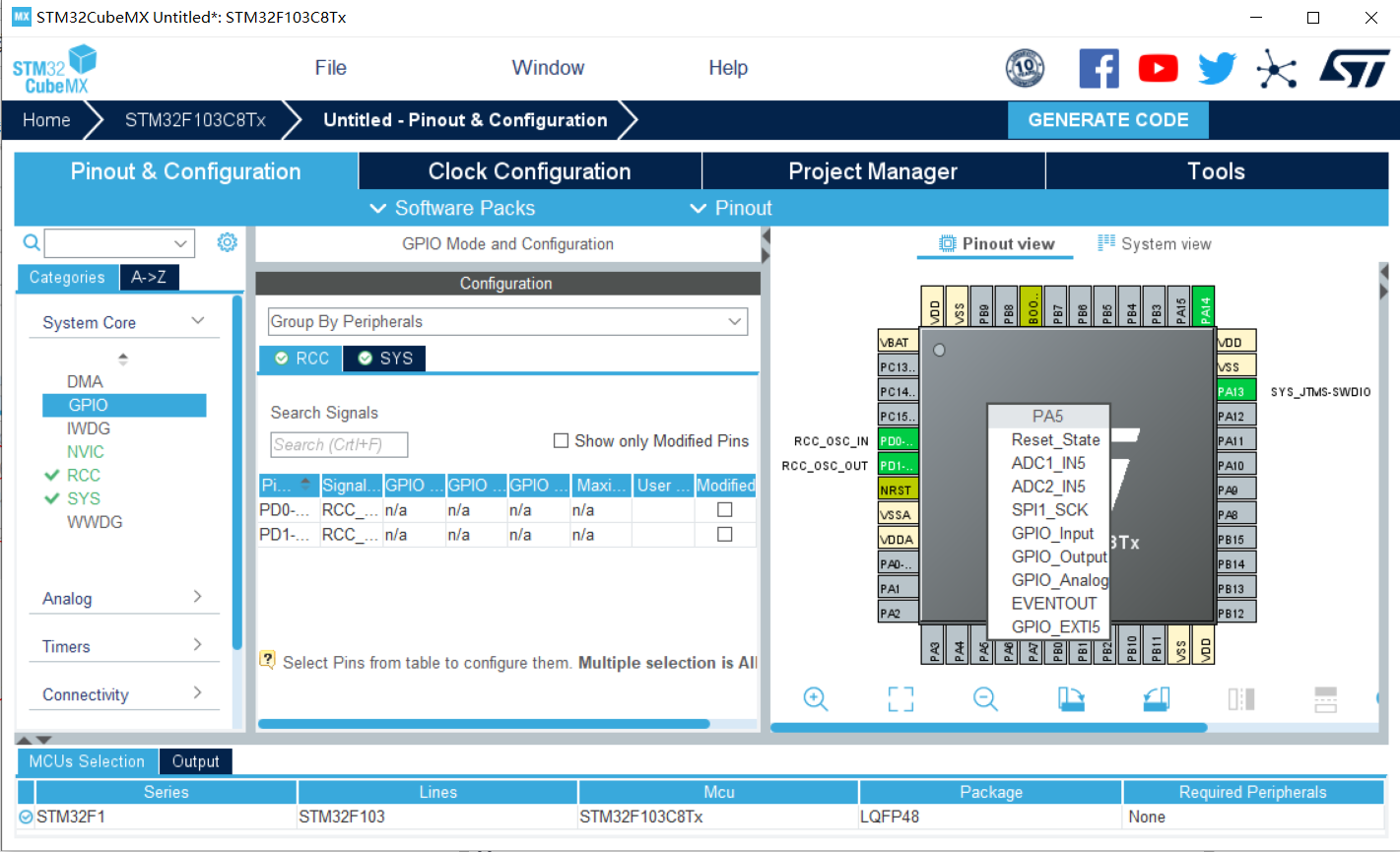Select the PC13 pin on the chip
The image size is (1400, 852).
coord(898,366)
